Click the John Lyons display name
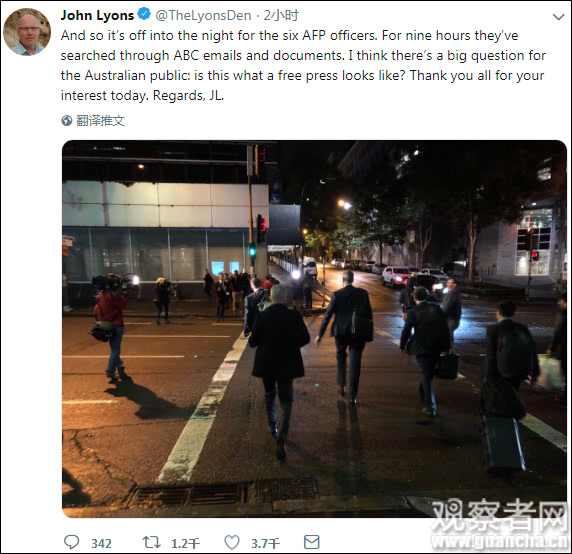 click(x=97, y=15)
